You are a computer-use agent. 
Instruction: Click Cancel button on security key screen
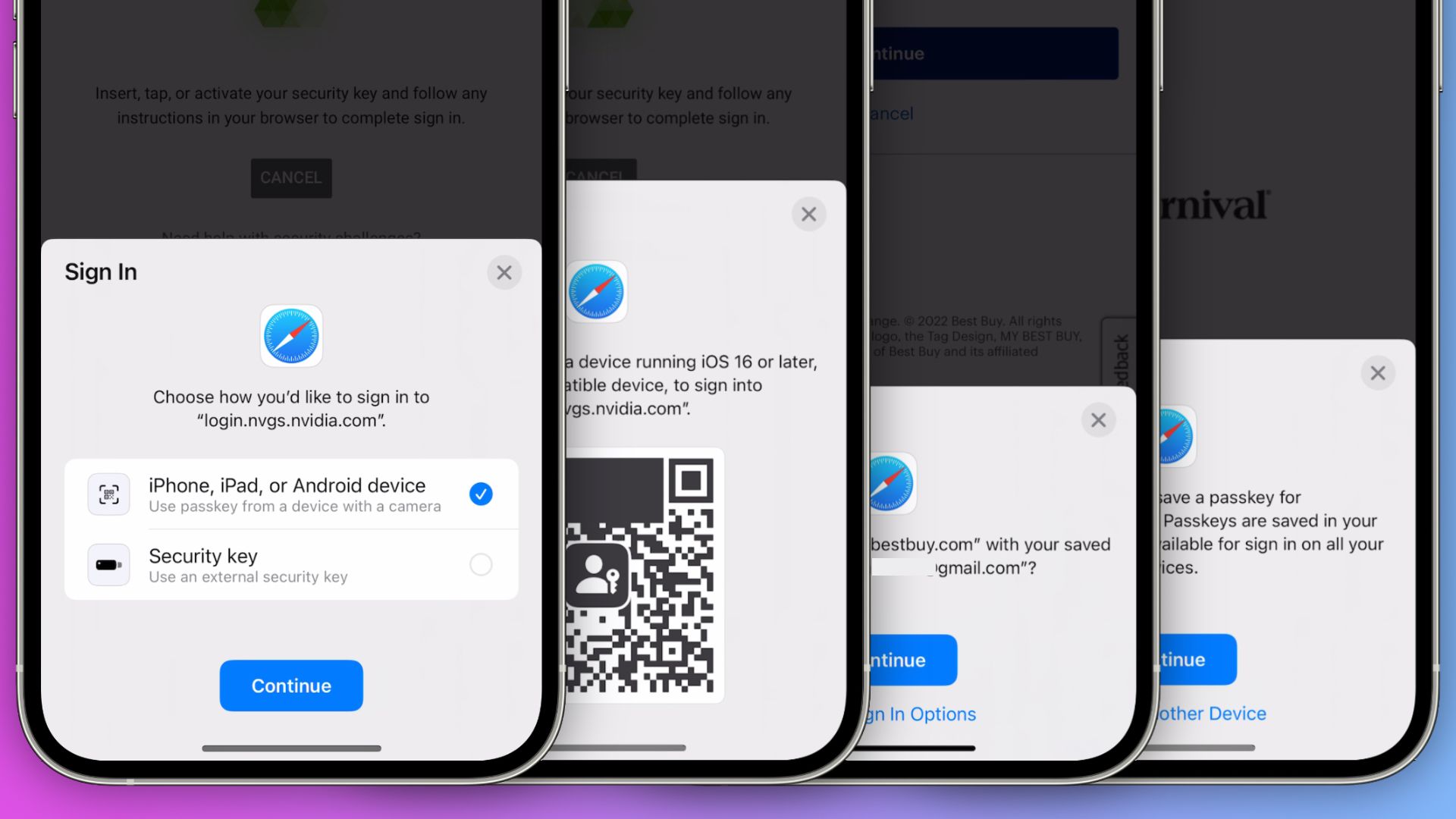click(x=290, y=177)
